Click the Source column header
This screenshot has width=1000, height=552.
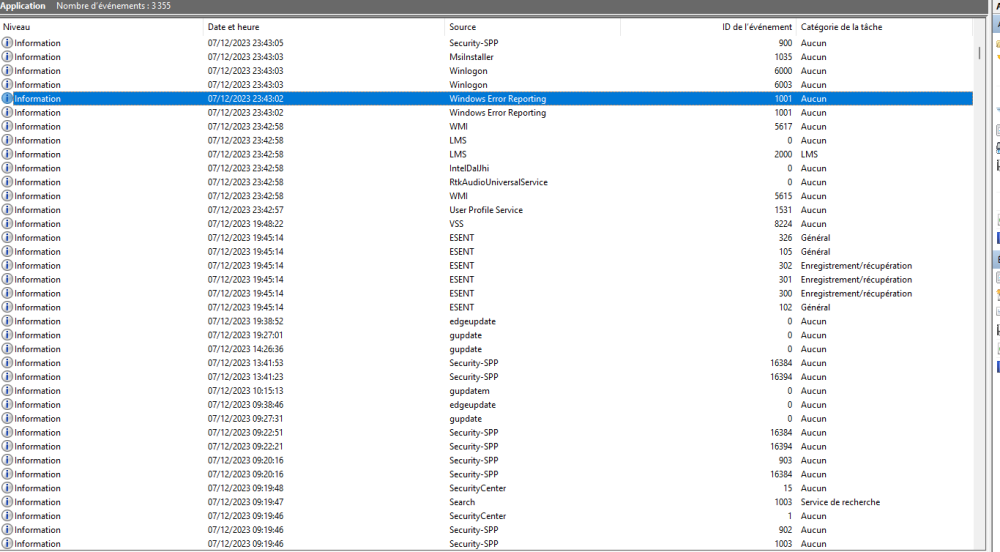pyautogui.click(x=530, y=27)
